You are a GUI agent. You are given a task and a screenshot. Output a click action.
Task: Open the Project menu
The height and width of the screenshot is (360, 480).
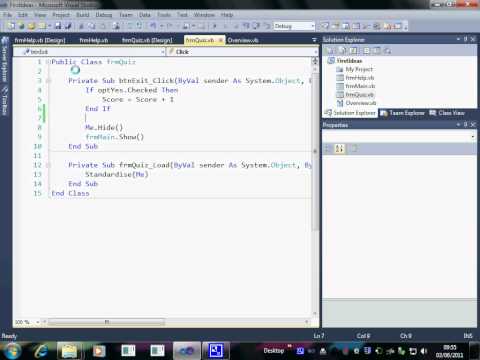(61, 15)
